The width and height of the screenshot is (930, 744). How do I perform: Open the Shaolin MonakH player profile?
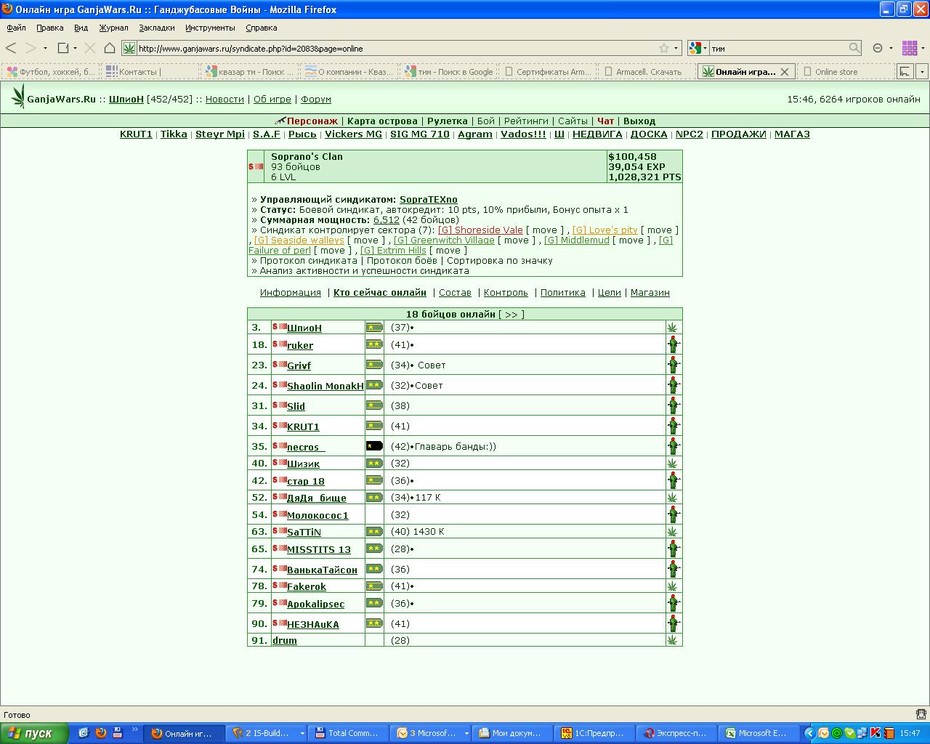coord(325,386)
